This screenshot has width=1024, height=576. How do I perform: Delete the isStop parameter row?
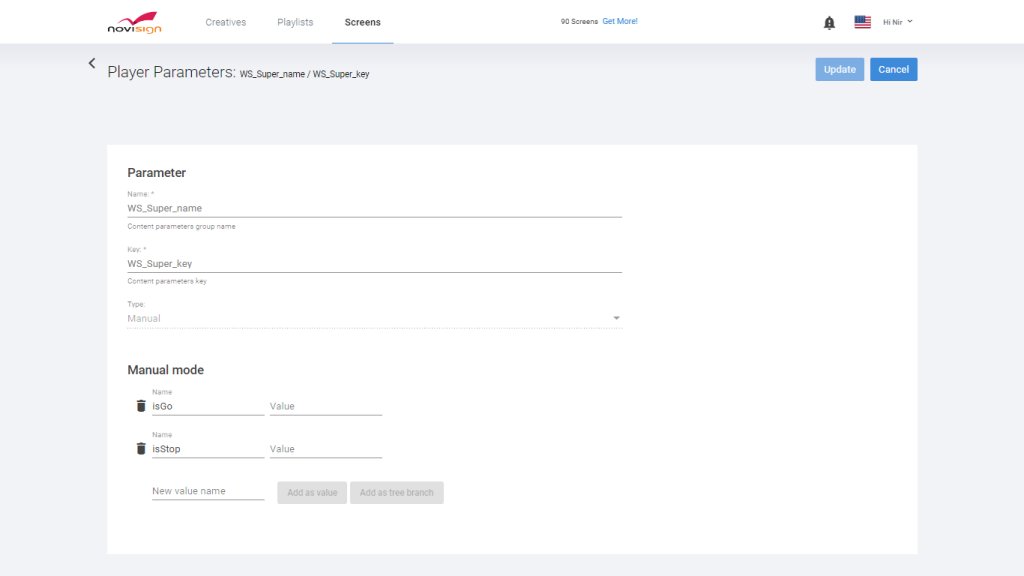click(x=141, y=449)
